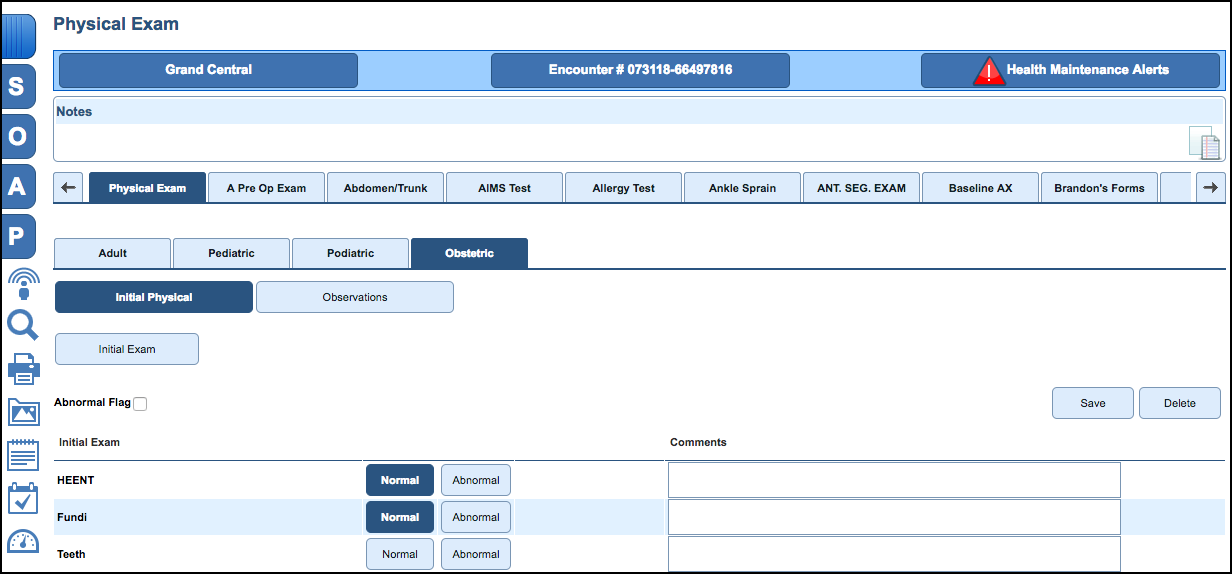Click the printer icon in sidebar
Image resolution: width=1232 pixels, height=574 pixels.
pyautogui.click(x=22, y=369)
